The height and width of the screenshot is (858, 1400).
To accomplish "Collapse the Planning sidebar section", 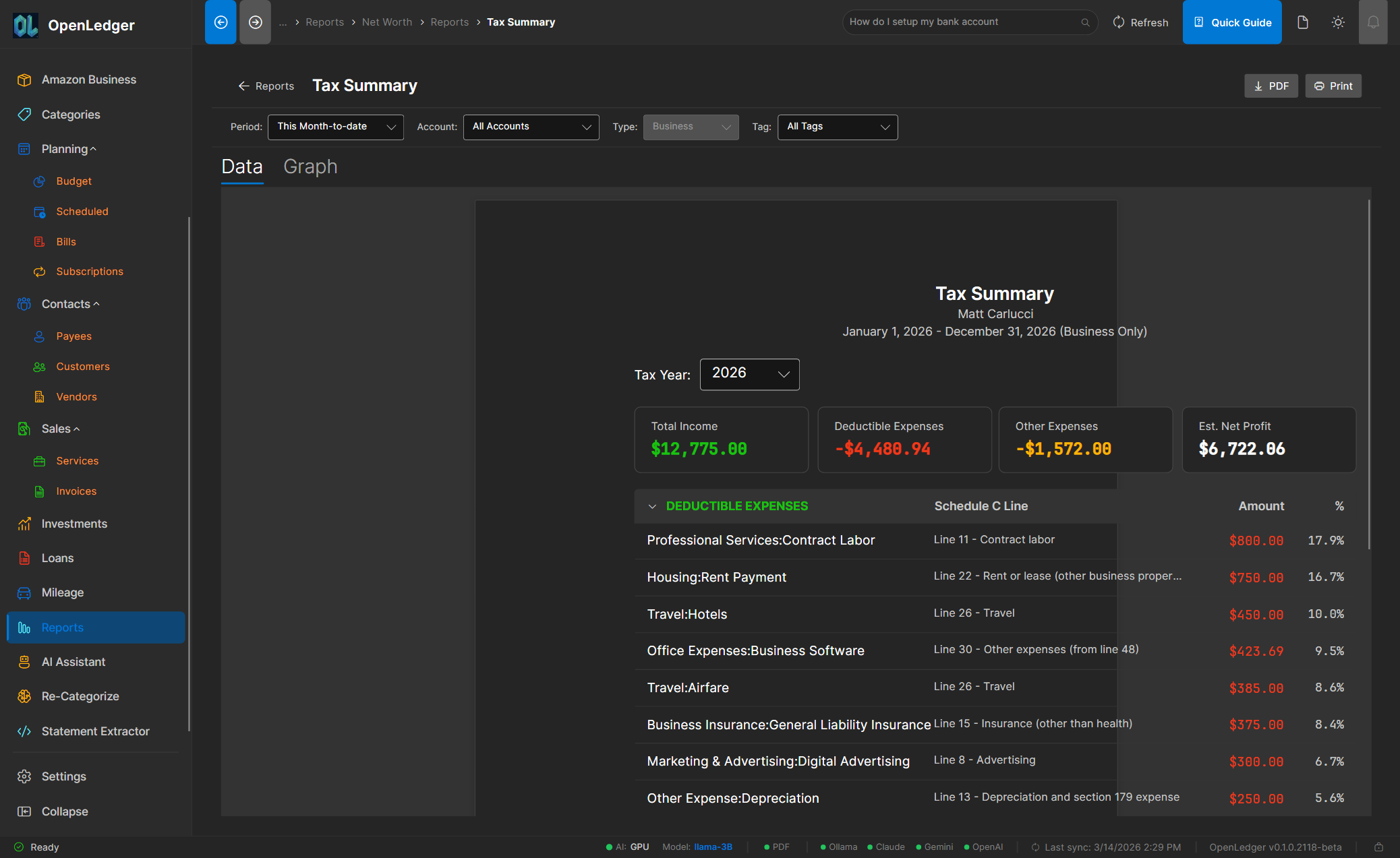I will [x=94, y=148].
